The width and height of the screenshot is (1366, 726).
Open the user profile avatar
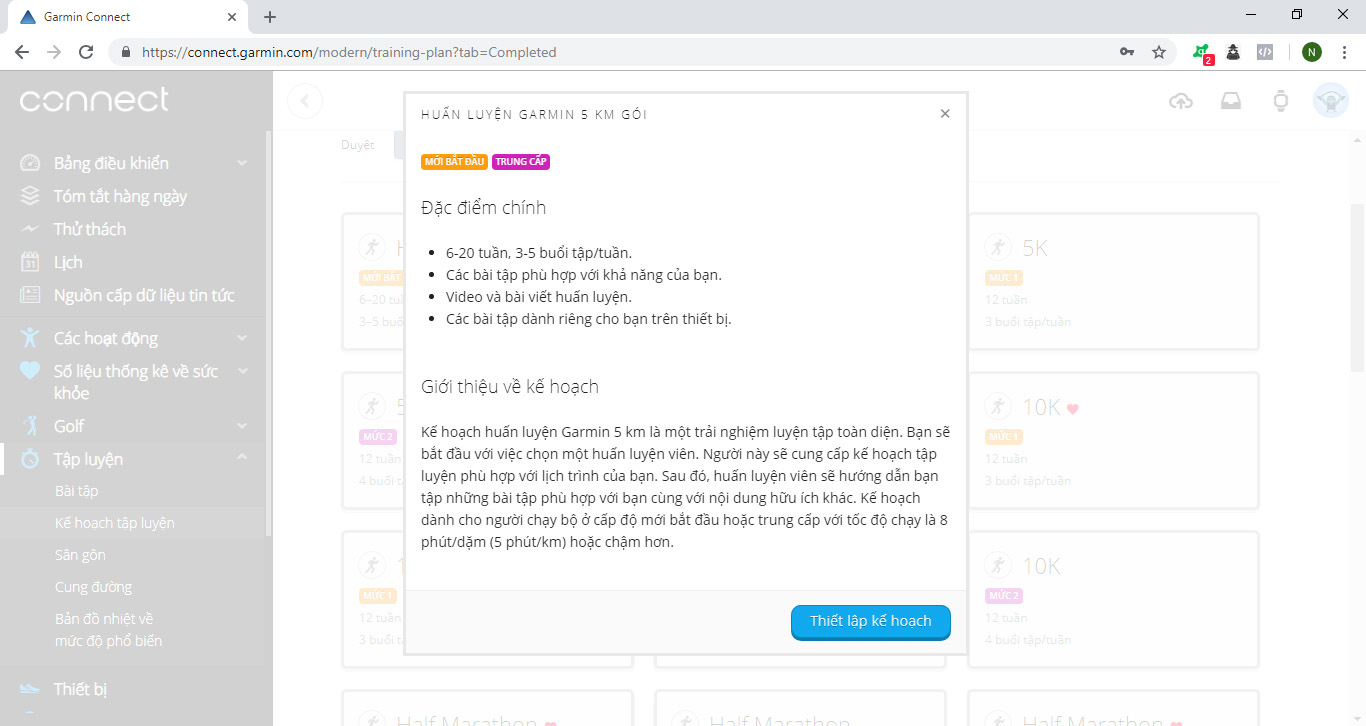[1331, 101]
